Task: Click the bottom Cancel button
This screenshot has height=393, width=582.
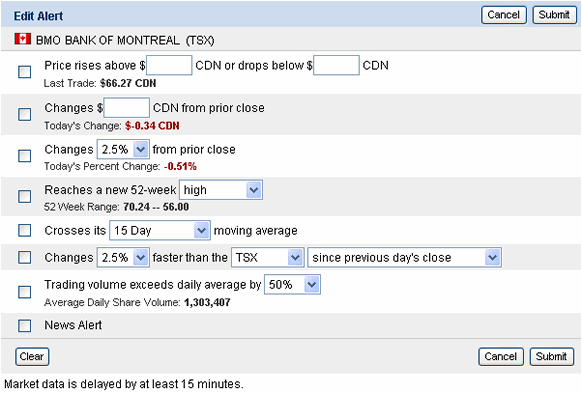Action: point(501,357)
